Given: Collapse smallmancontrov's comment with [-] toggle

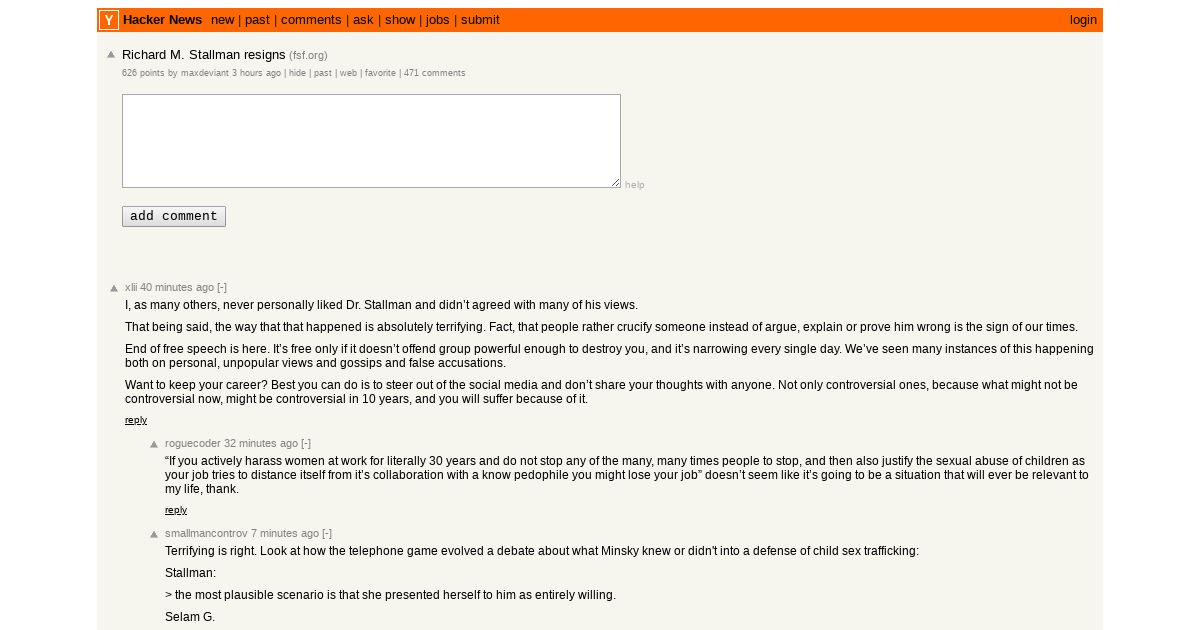Looking at the screenshot, I should pos(327,533).
